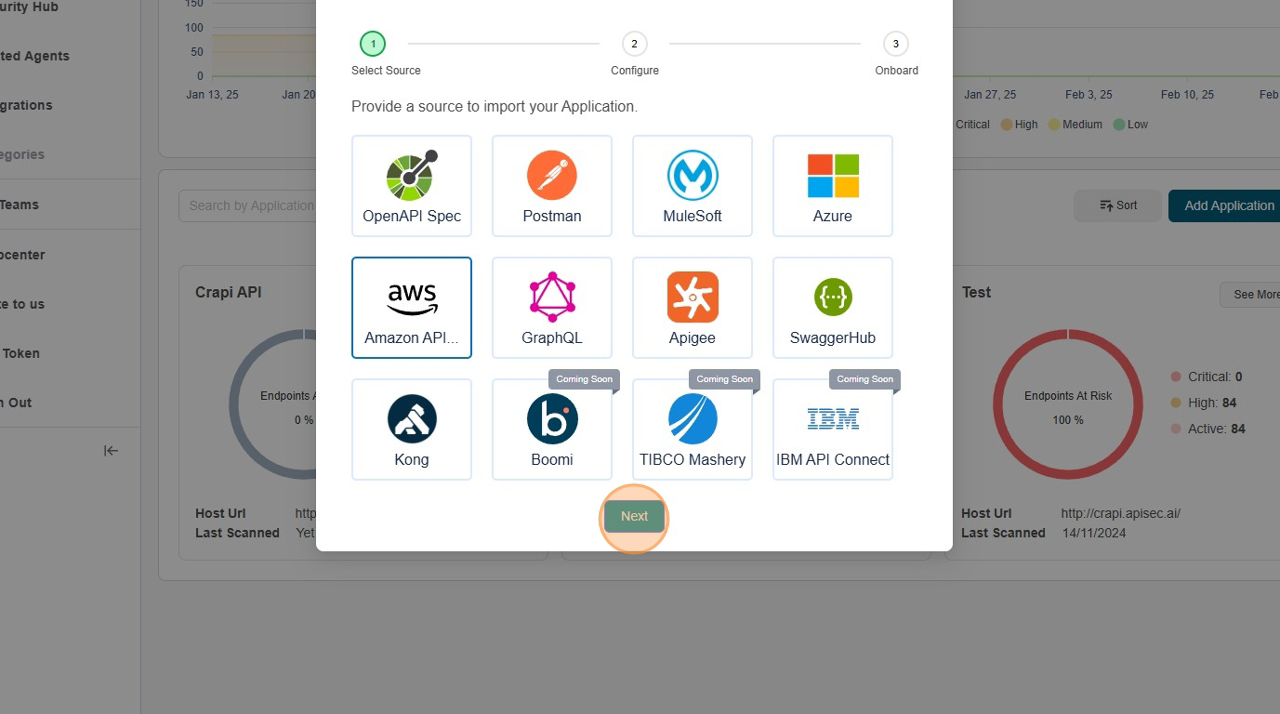
Task: Go to step 2 Configure
Action: coord(634,44)
